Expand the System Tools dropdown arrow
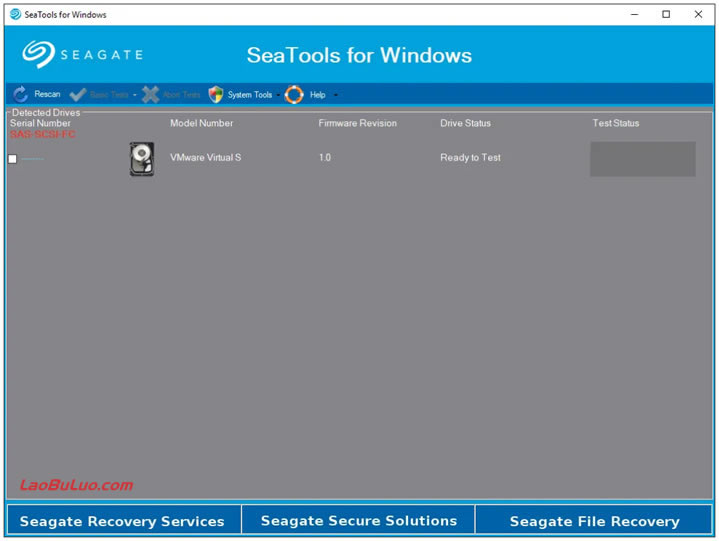The image size is (719, 541). (278, 95)
